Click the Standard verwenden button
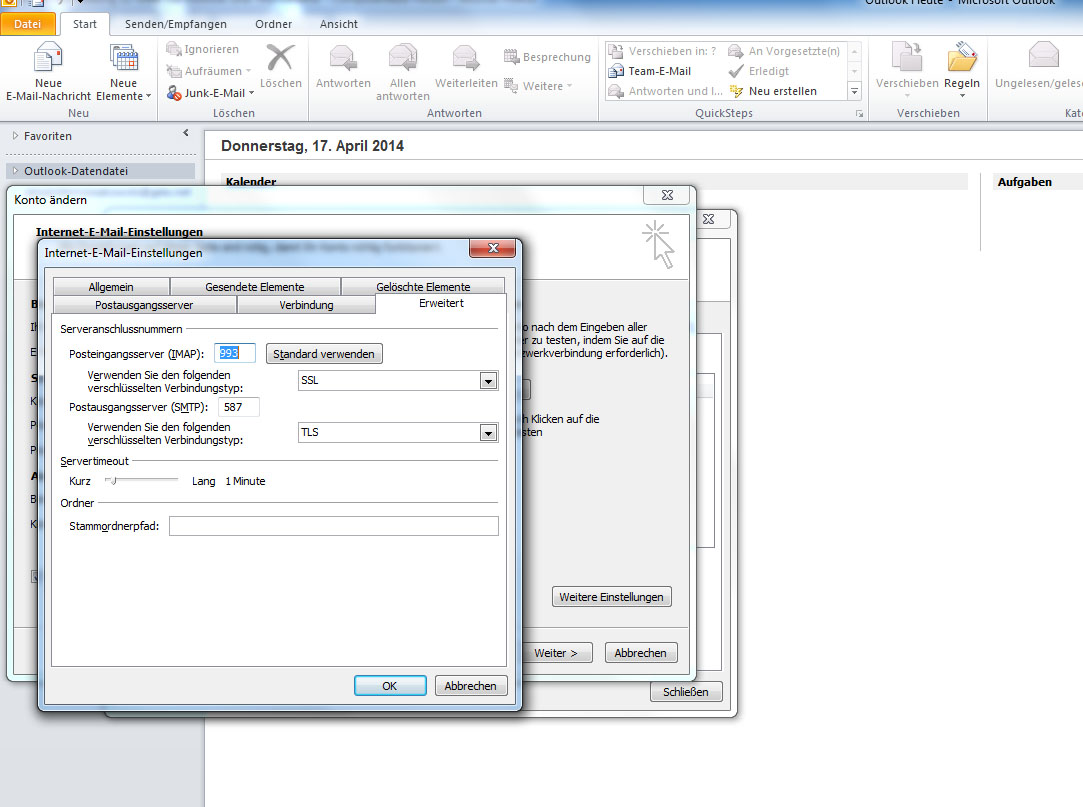The image size is (1083, 807). [324, 354]
